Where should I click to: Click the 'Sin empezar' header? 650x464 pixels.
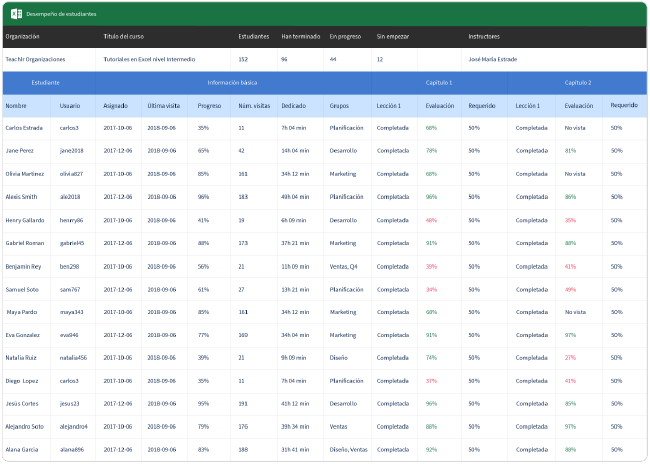pos(393,36)
